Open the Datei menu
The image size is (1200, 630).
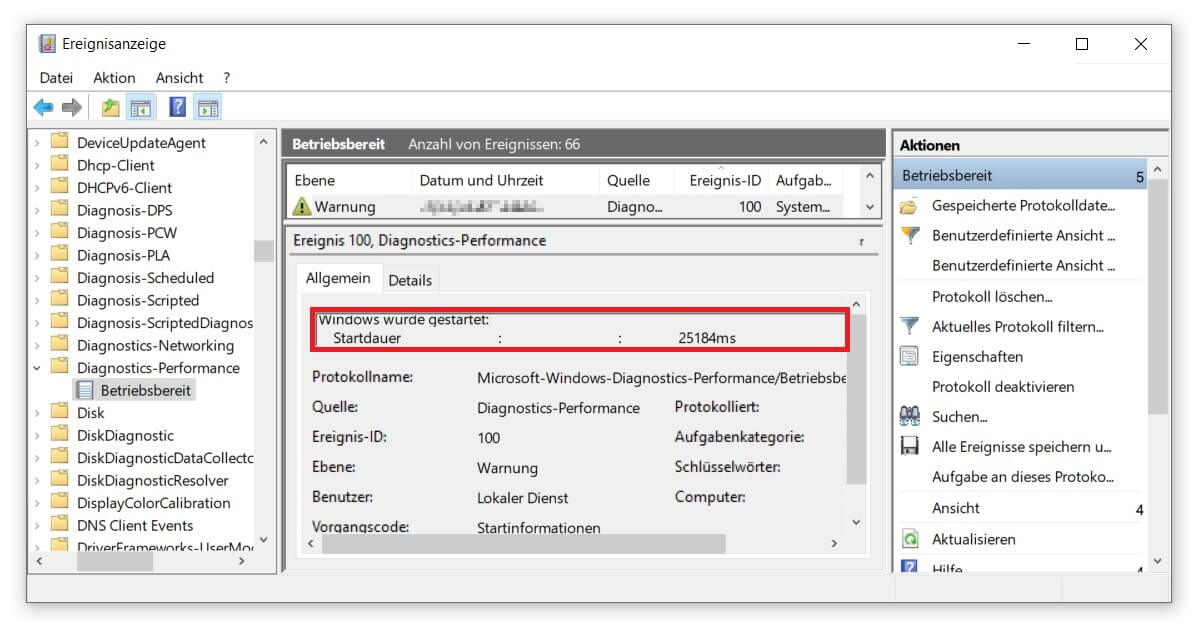[56, 77]
